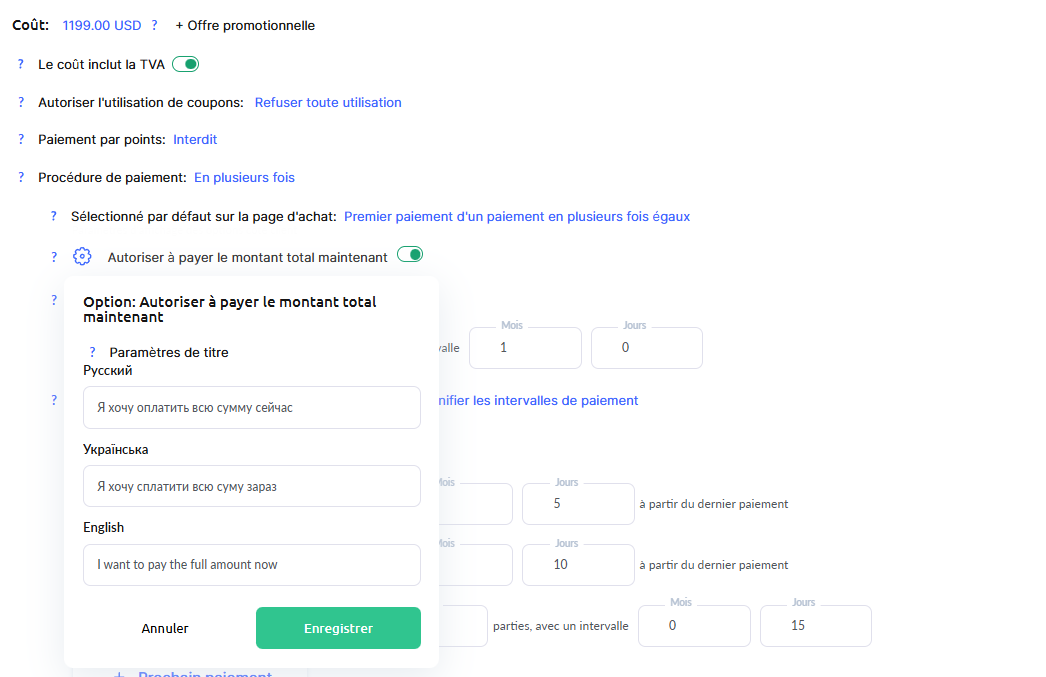The image size is (1046, 677).
Task: Click help icon beside Sélectionné par défaut
Action: (54, 216)
